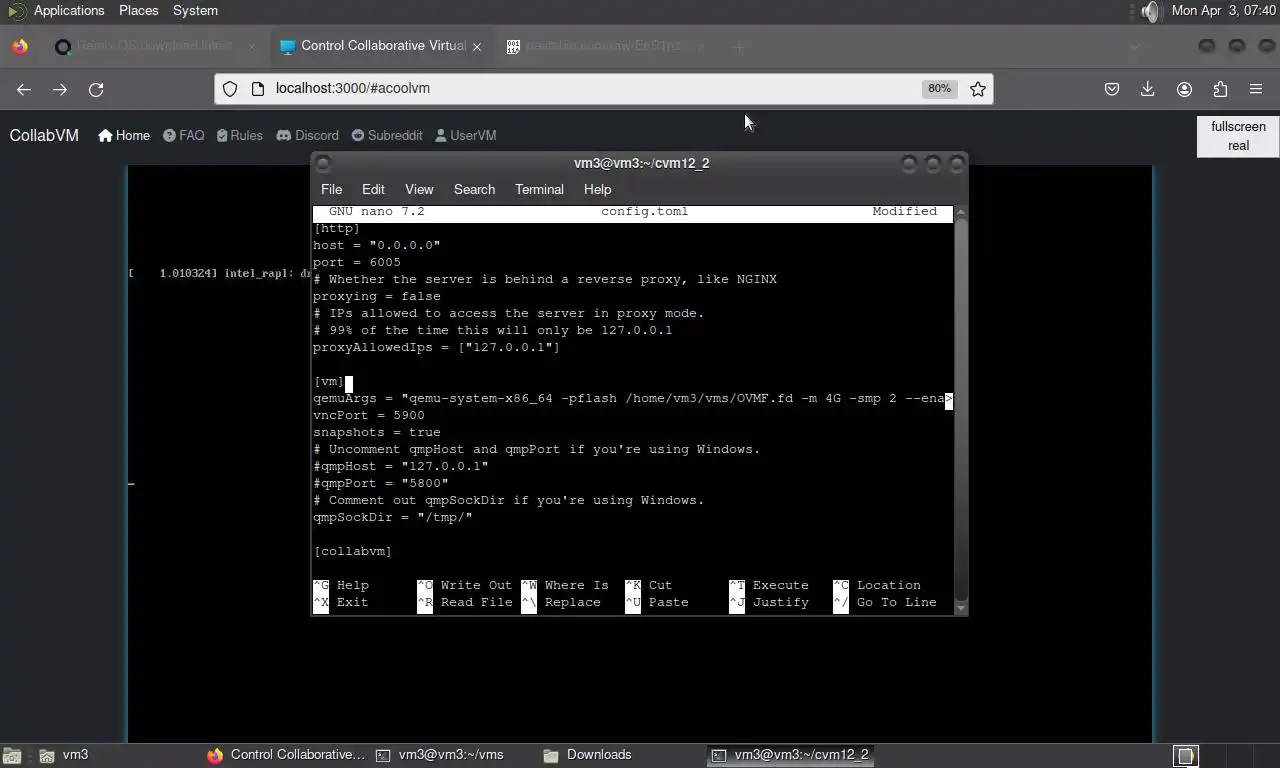Viewport: 1280px width, 768px height.
Task: Open the terminal View menu
Action: pos(419,189)
